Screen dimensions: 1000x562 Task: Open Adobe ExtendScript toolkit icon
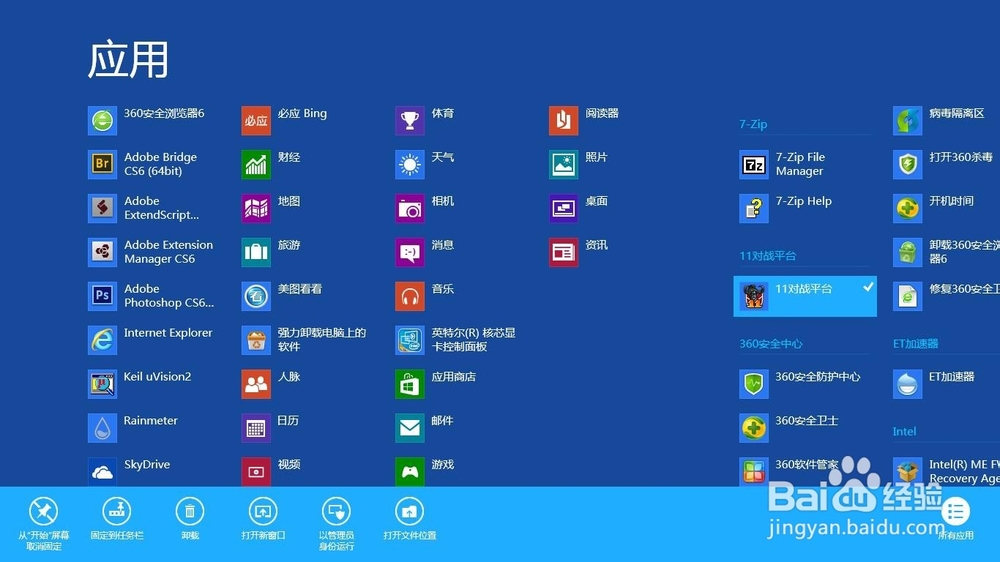point(102,209)
